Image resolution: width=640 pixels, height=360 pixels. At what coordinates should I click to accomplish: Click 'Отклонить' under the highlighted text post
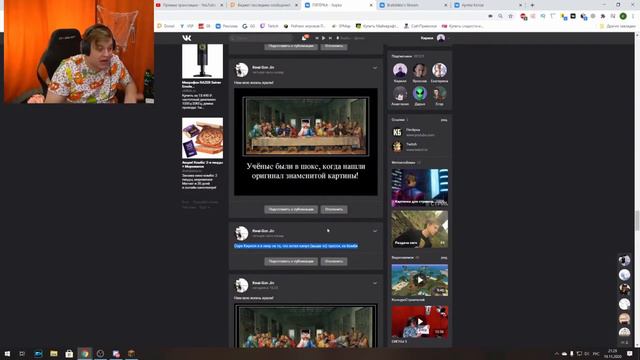pyautogui.click(x=334, y=261)
